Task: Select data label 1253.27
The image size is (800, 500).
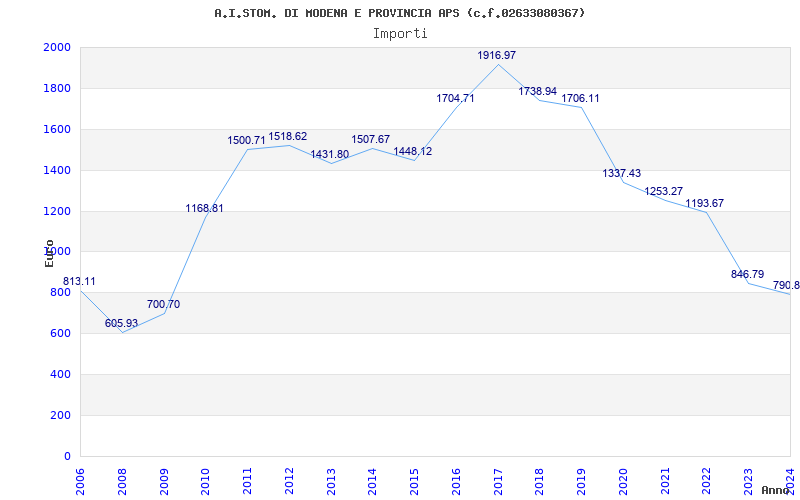Action: click(663, 191)
